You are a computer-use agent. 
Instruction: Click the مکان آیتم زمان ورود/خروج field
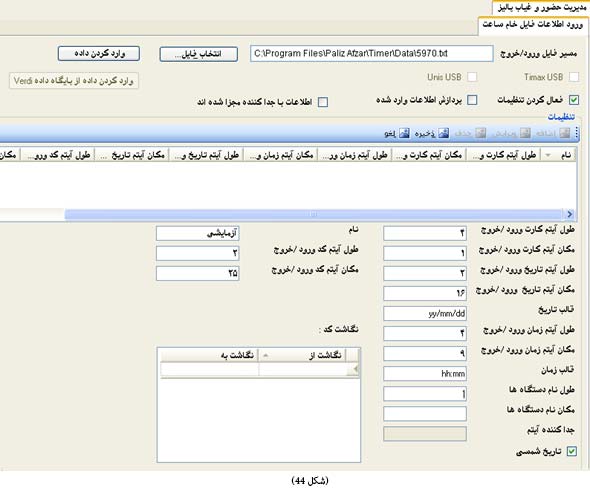coord(425,353)
